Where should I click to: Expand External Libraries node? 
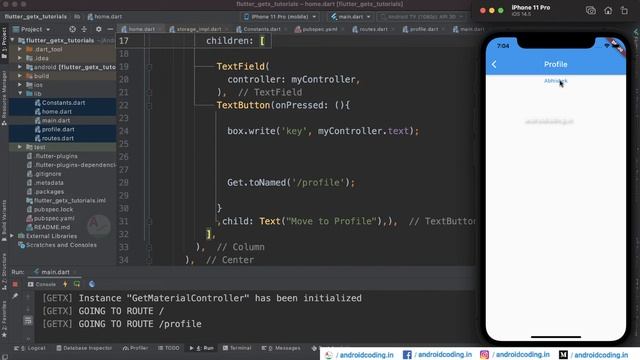point(13,236)
